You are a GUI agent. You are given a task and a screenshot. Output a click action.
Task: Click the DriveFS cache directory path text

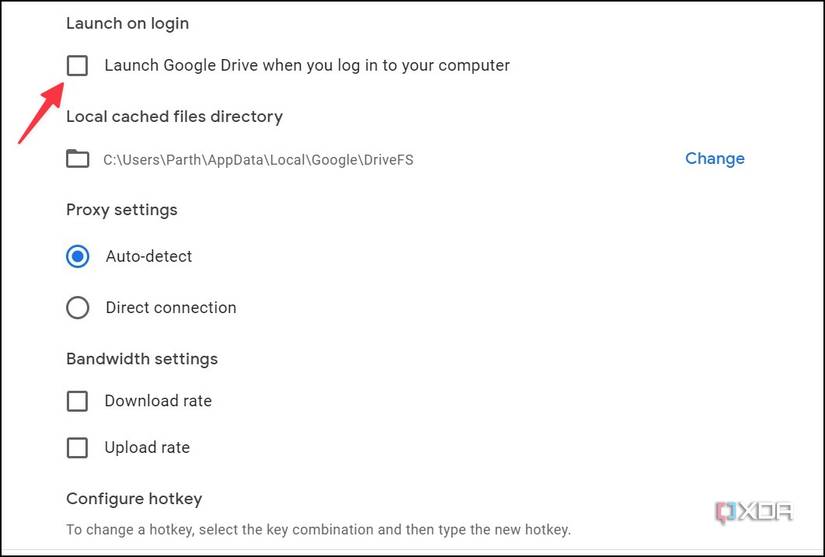click(x=258, y=159)
